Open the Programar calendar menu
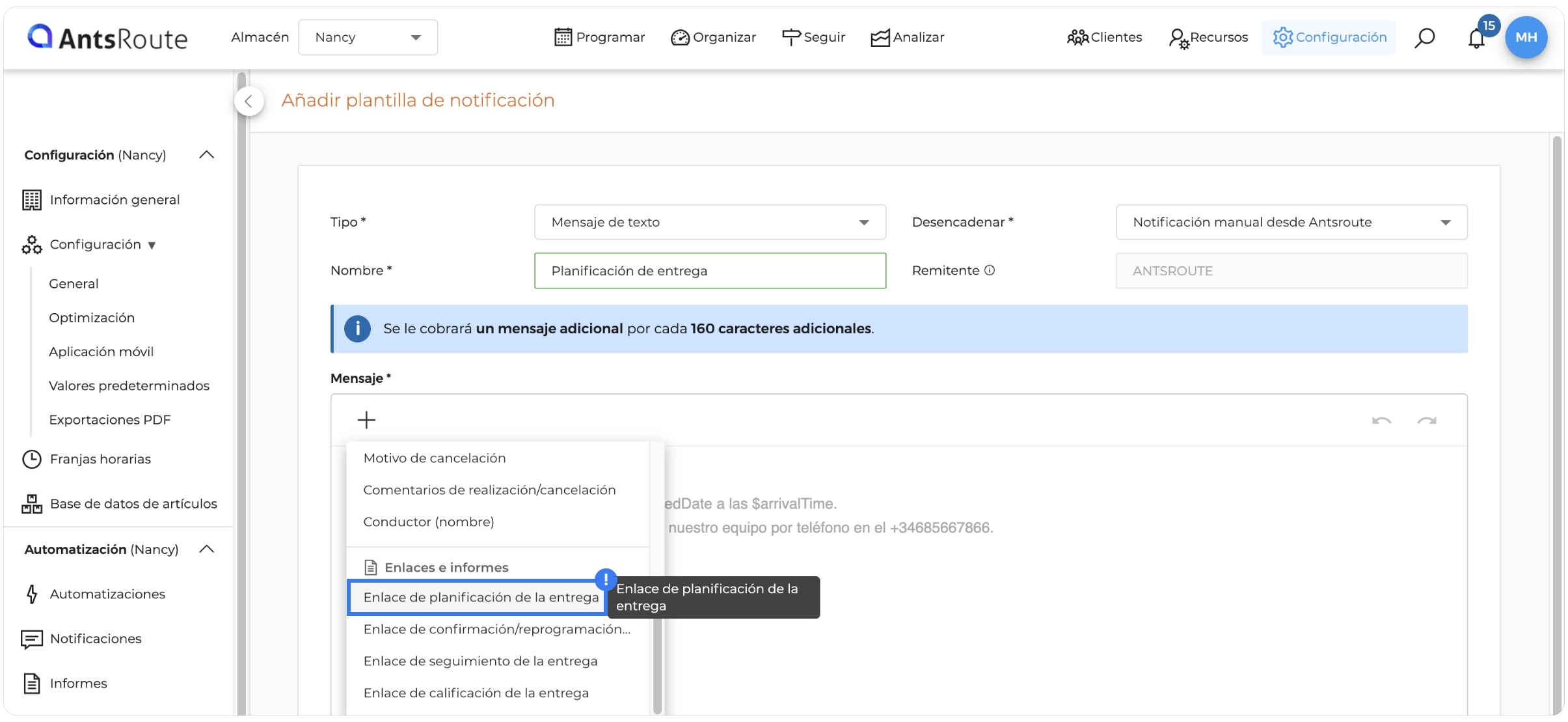Screen dimensions: 1568x722 [599, 37]
